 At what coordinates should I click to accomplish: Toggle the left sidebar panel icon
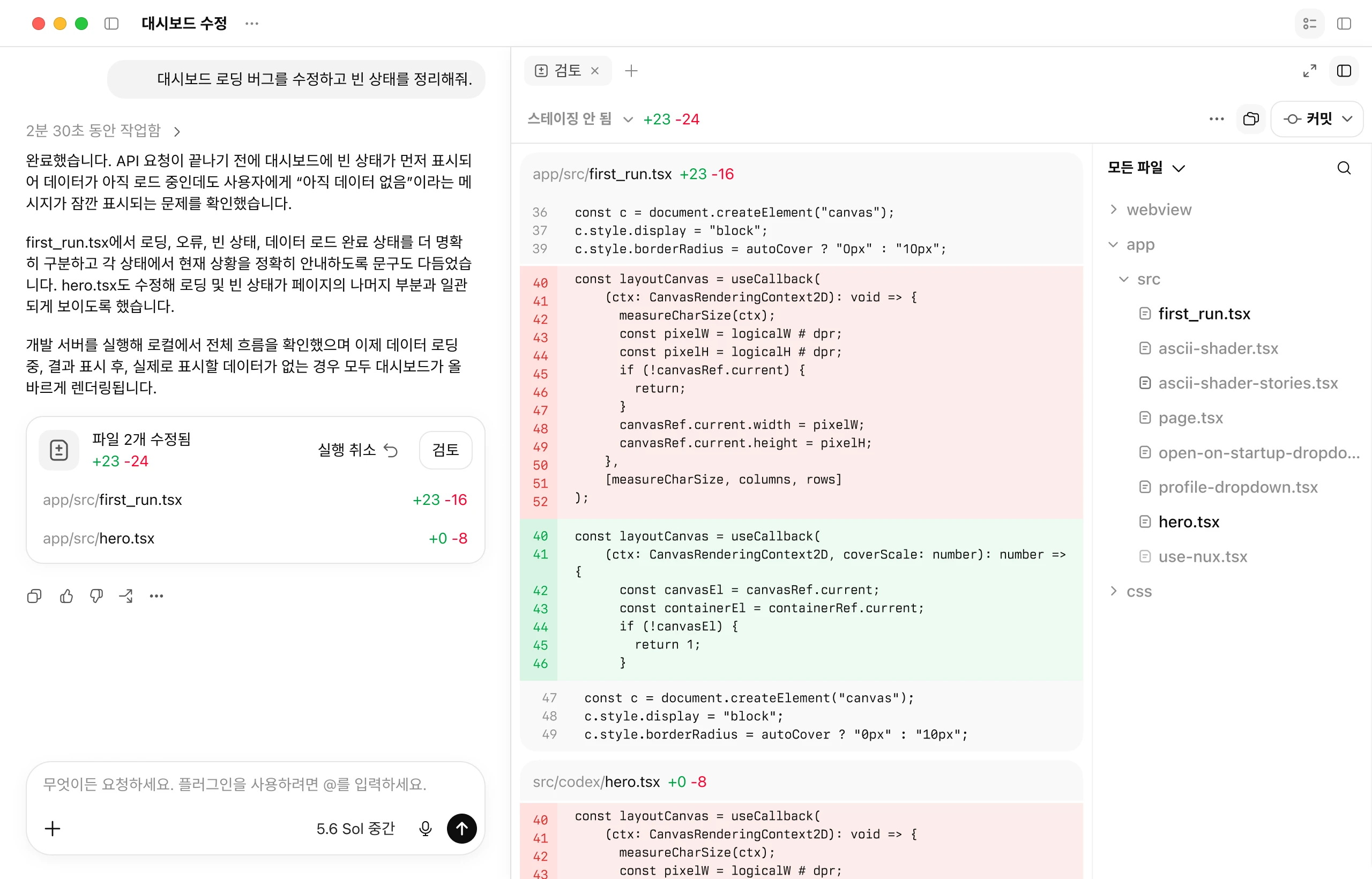click(x=111, y=24)
